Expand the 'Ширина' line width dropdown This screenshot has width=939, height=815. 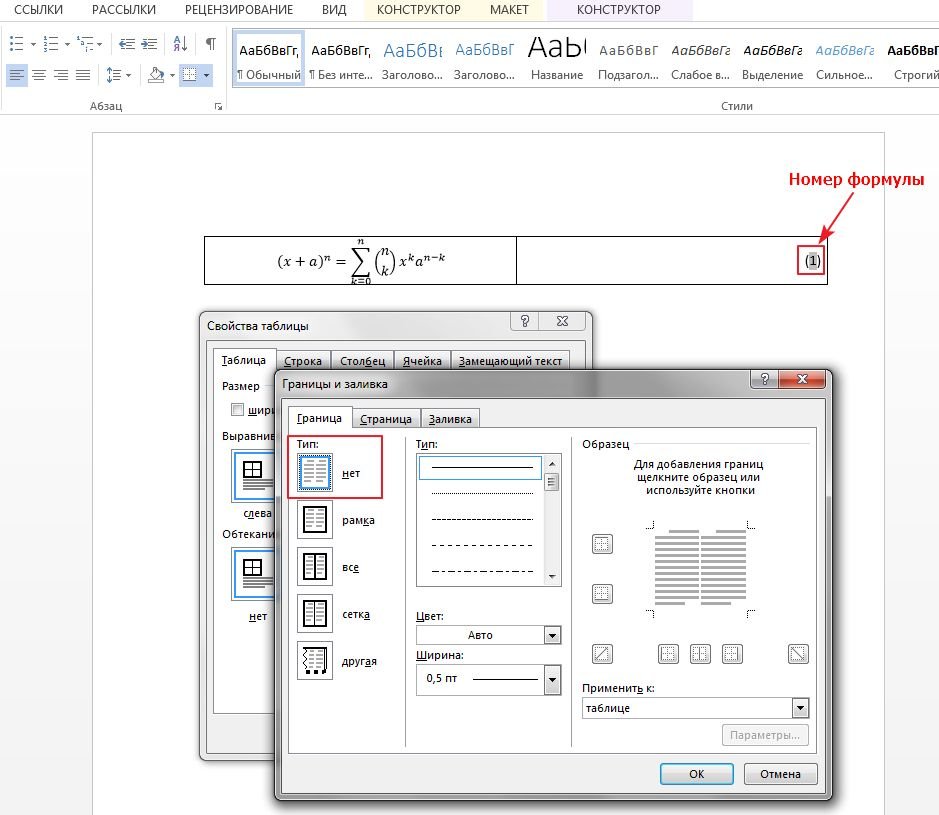pos(552,681)
